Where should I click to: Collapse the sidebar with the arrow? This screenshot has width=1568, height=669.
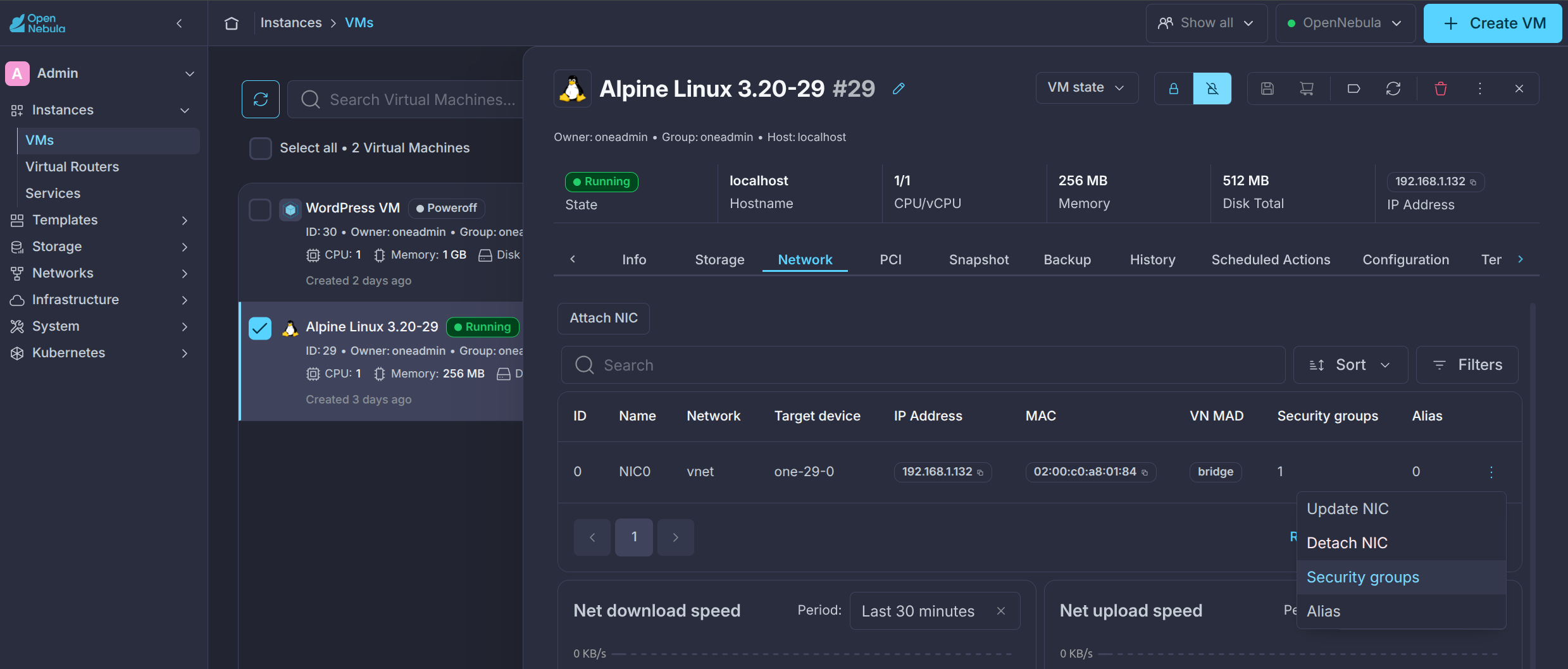[179, 23]
